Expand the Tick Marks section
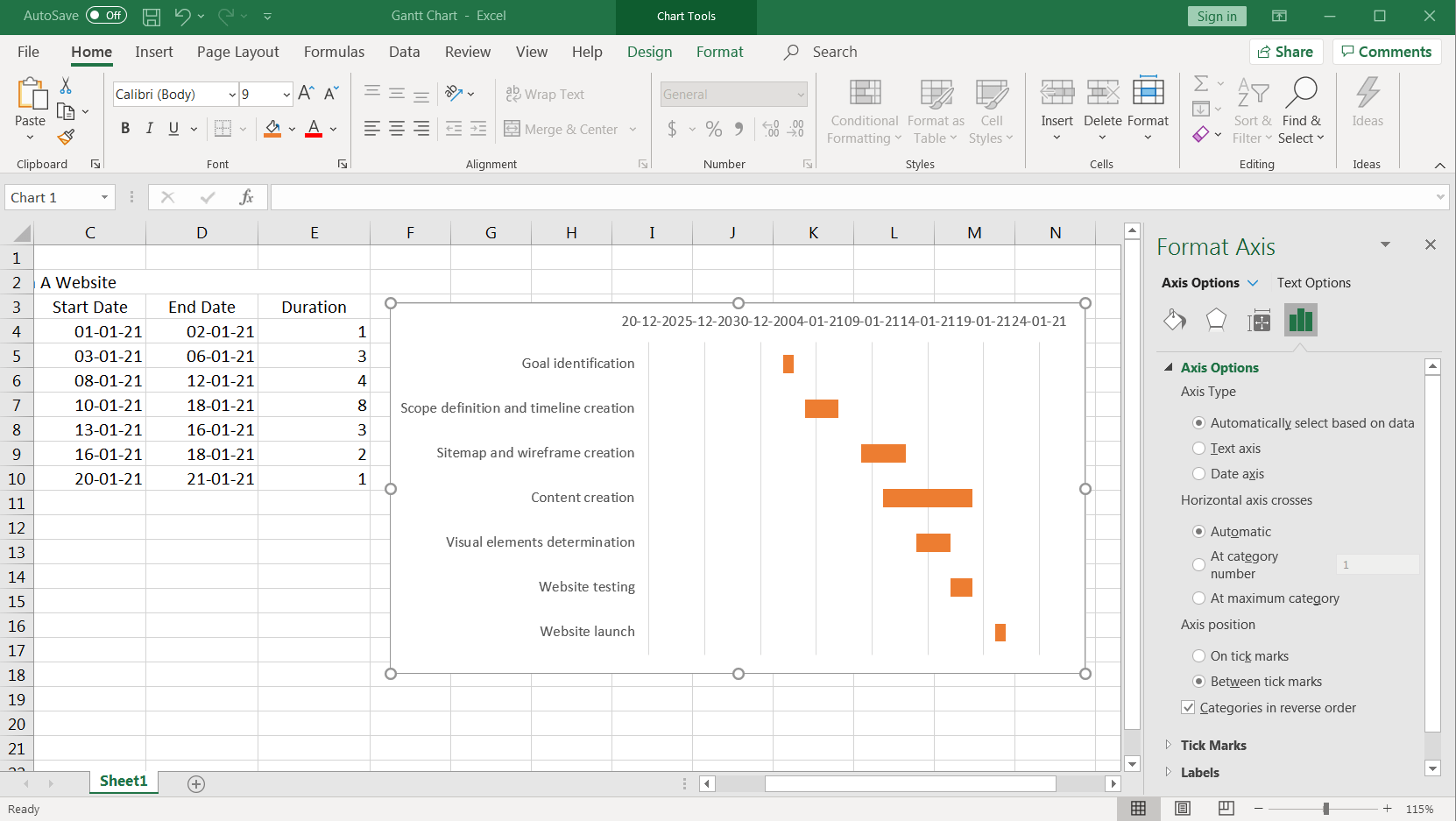 (x=1212, y=746)
